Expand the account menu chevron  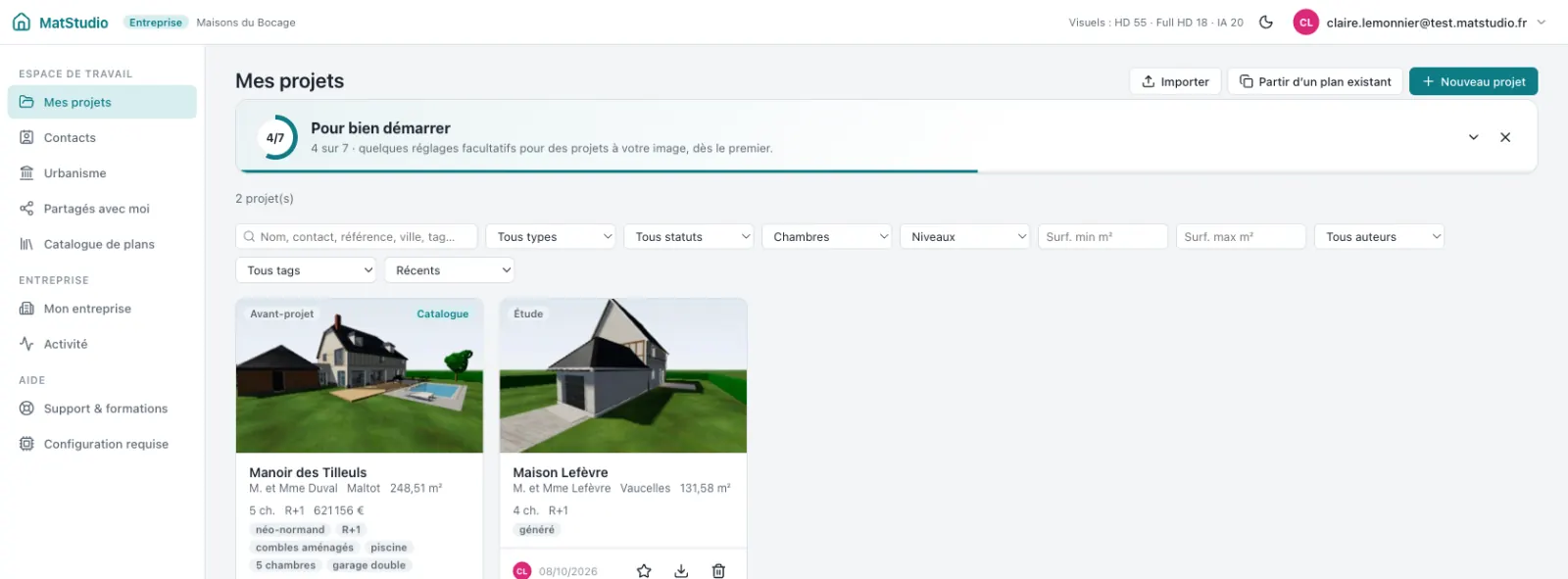1542,23
